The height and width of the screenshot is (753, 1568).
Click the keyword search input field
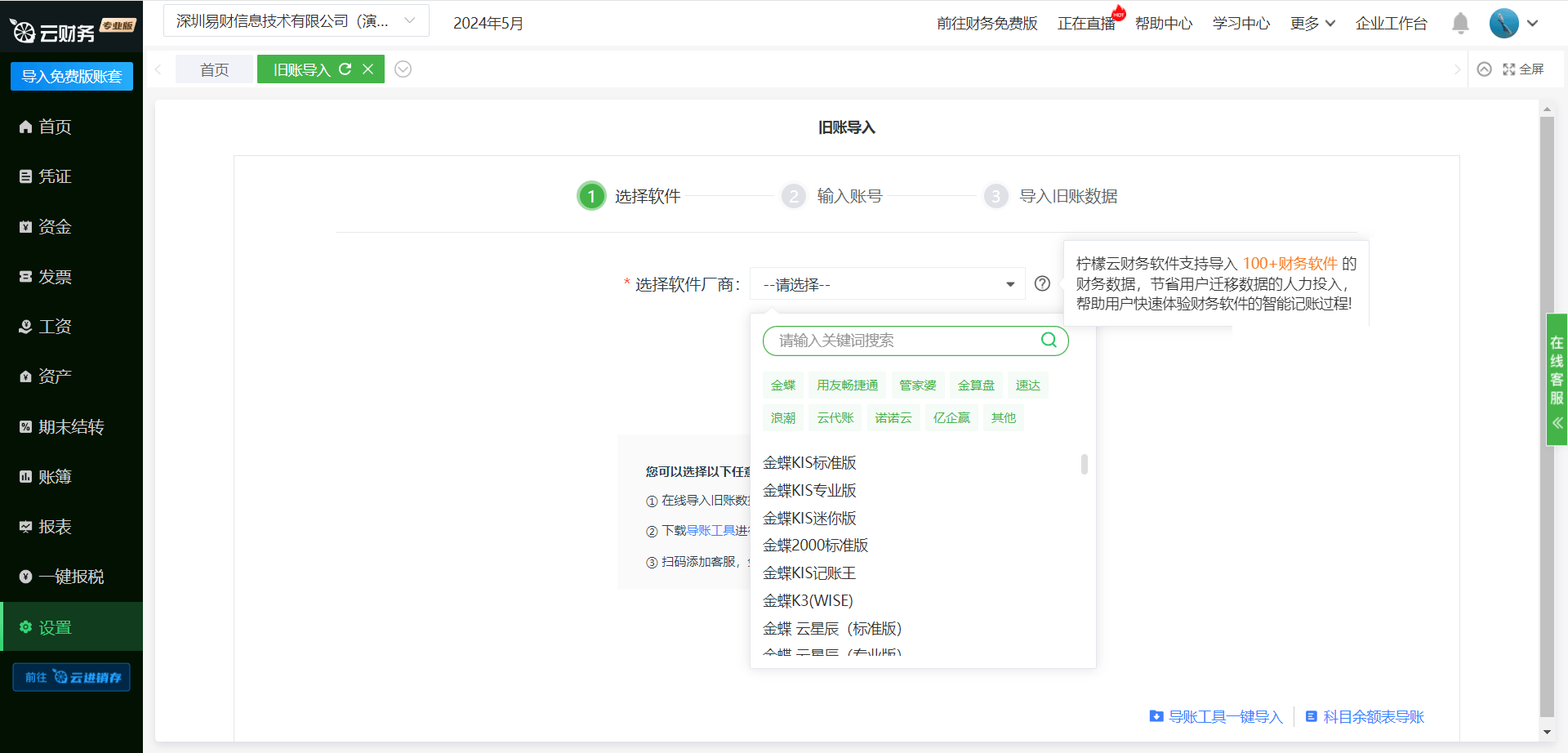915,341
